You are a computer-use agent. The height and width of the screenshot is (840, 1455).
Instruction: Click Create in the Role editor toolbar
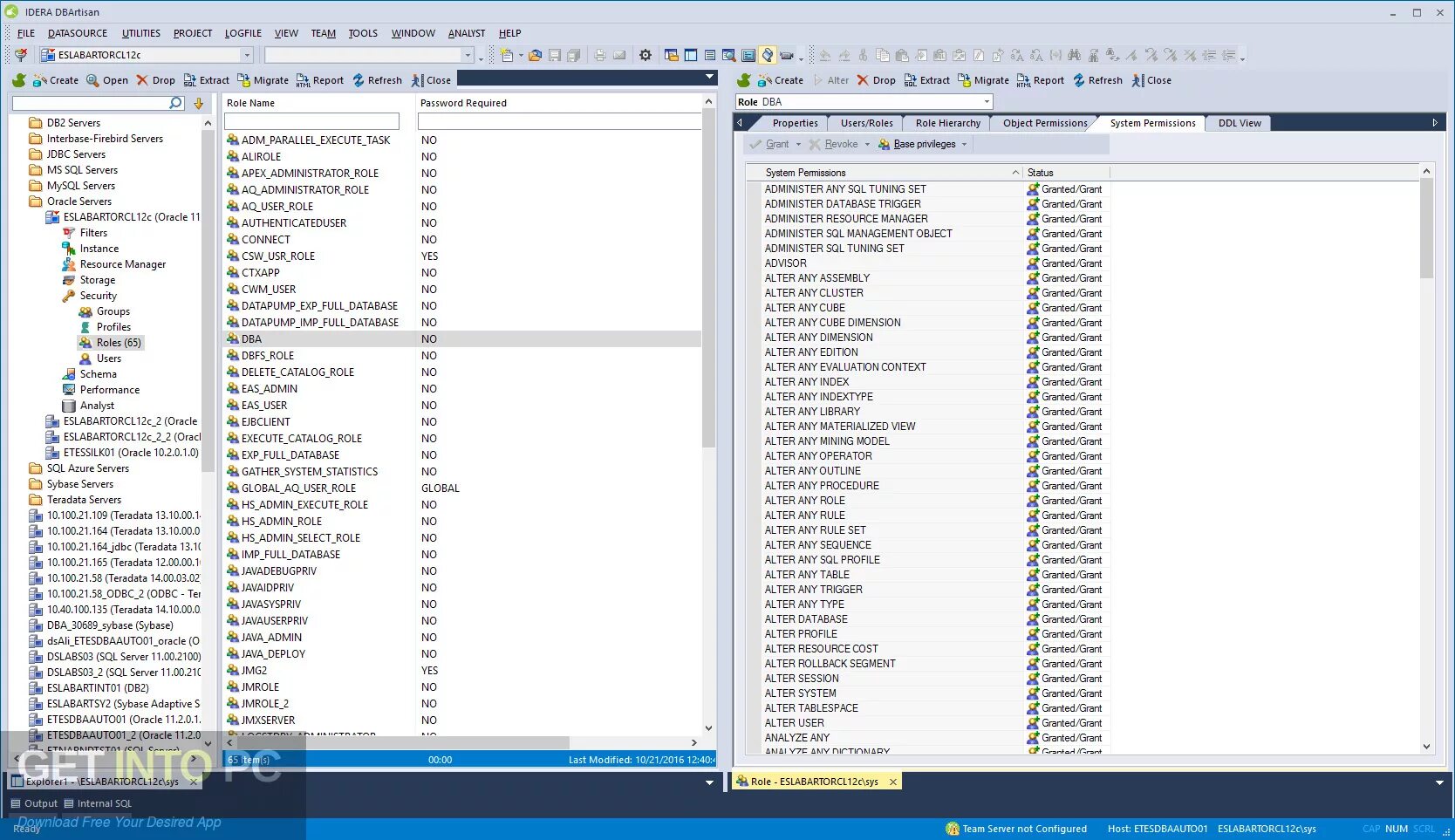coord(780,80)
